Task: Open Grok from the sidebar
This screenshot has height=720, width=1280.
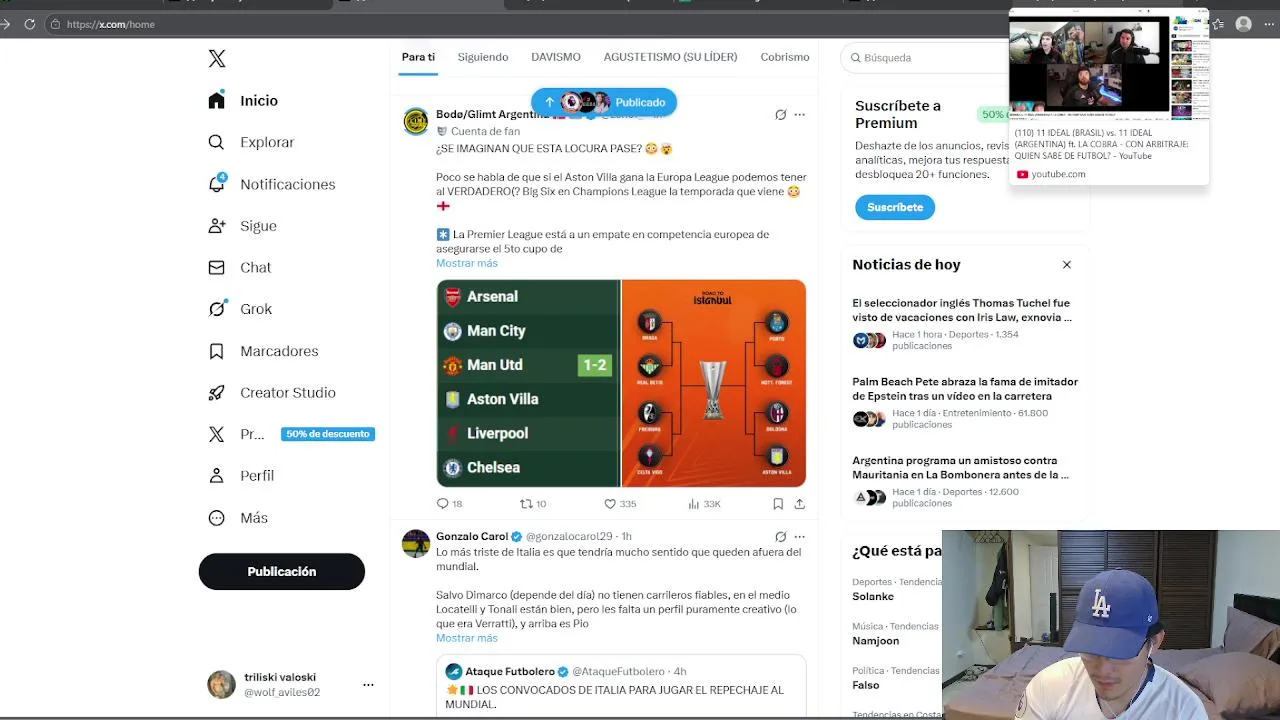Action: click(240, 309)
